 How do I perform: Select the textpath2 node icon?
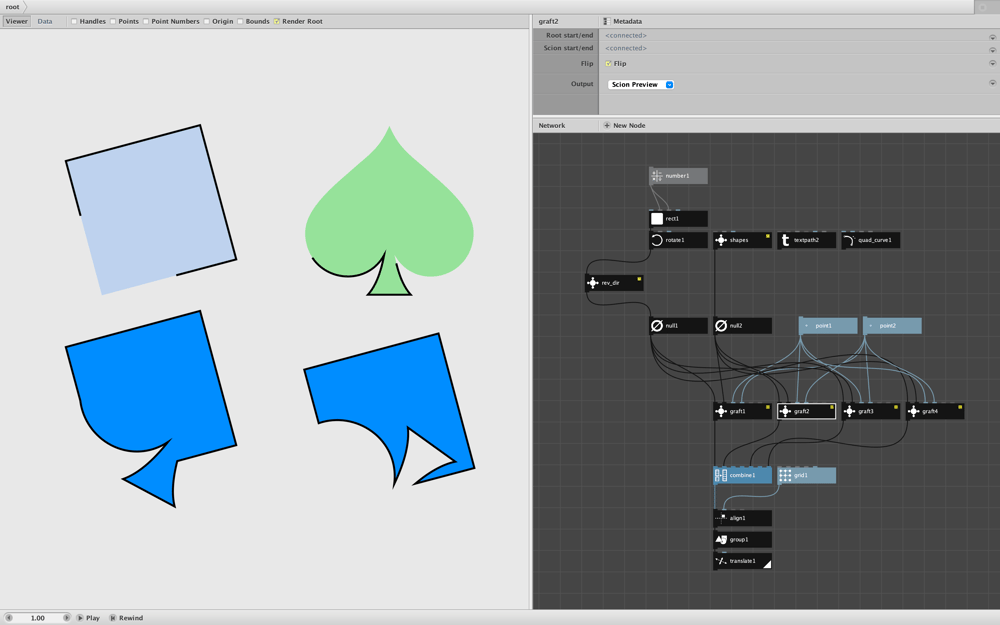pos(785,240)
